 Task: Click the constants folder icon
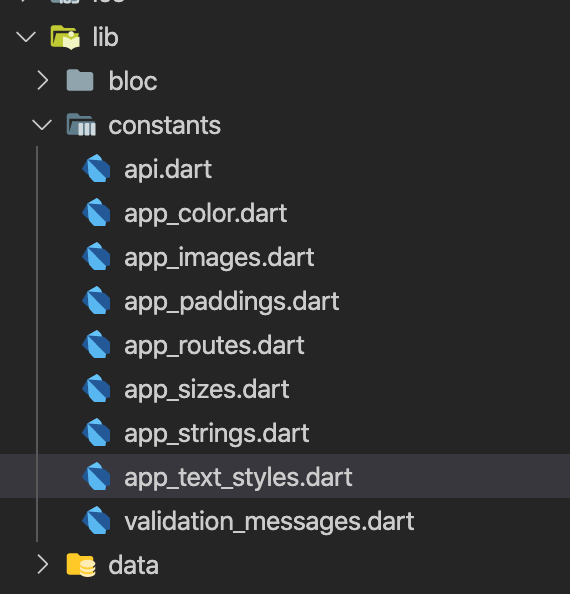[x=81, y=125]
